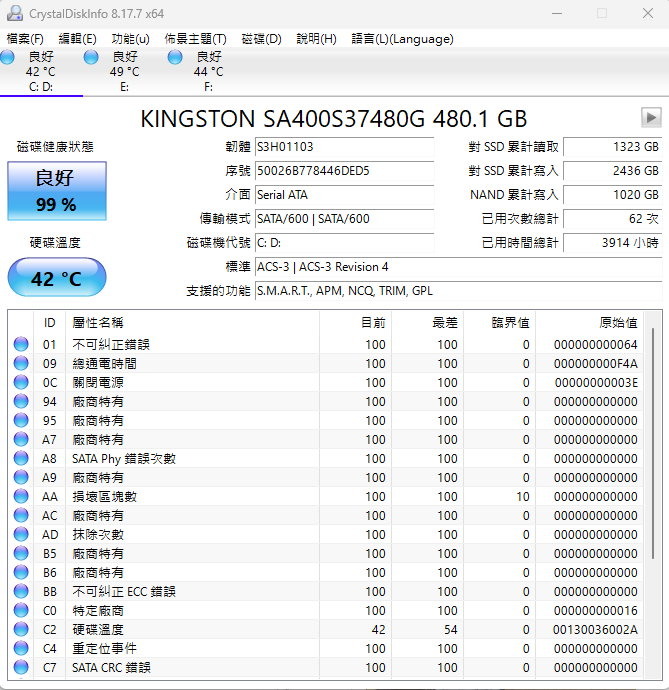This screenshot has width=669, height=690.
Task: Click the 良好 99 % health status button
Action: pyautogui.click(x=57, y=191)
